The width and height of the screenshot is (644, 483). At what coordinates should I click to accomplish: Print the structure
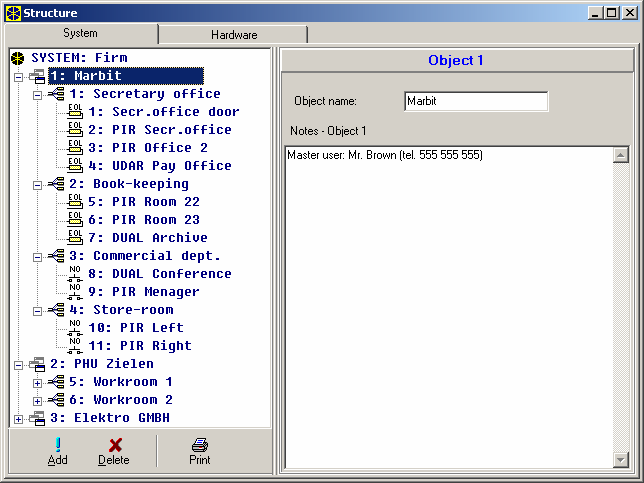[200, 451]
